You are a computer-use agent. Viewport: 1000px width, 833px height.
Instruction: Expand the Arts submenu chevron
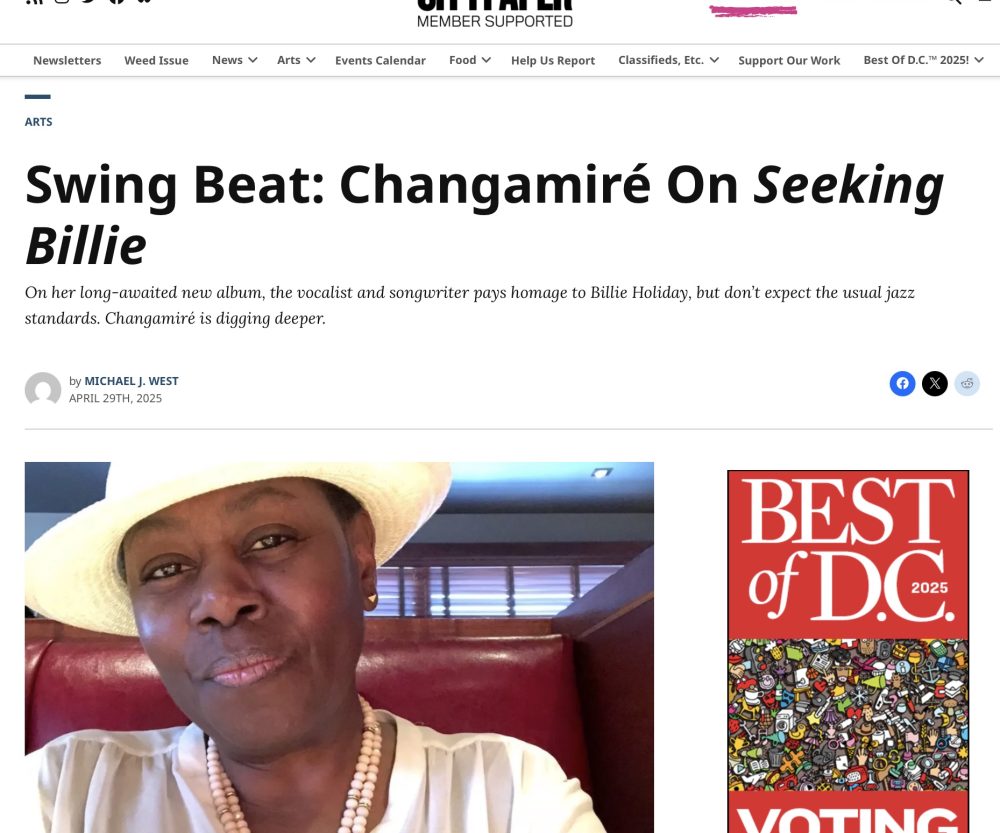pyautogui.click(x=311, y=60)
